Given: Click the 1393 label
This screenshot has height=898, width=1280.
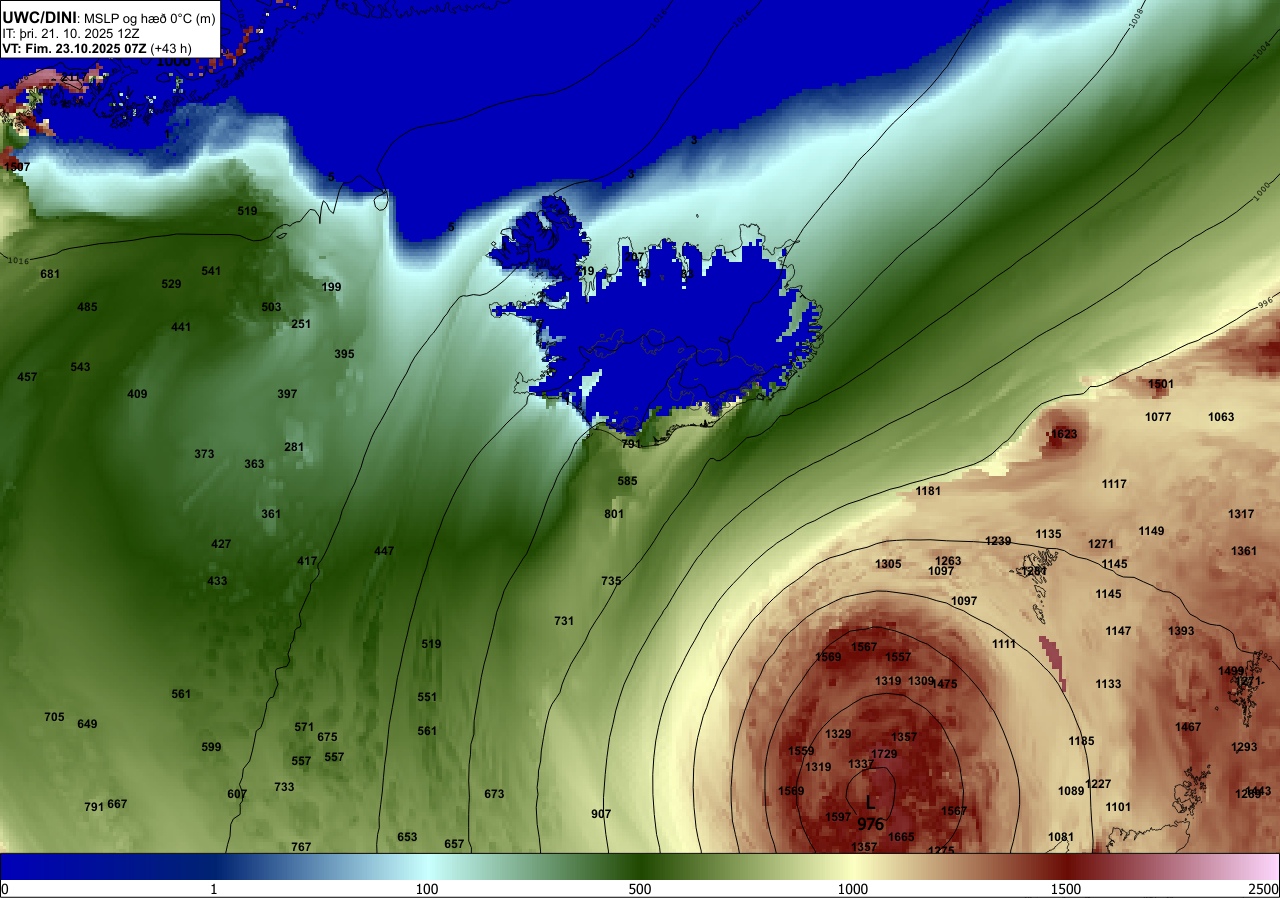Looking at the screenshot, I should coord(1181,631).
